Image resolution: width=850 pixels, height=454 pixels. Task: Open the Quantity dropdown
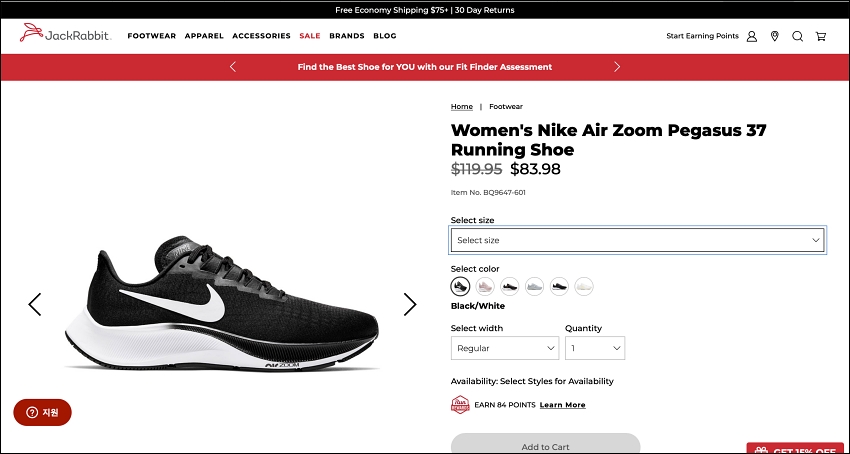(595, 348)
